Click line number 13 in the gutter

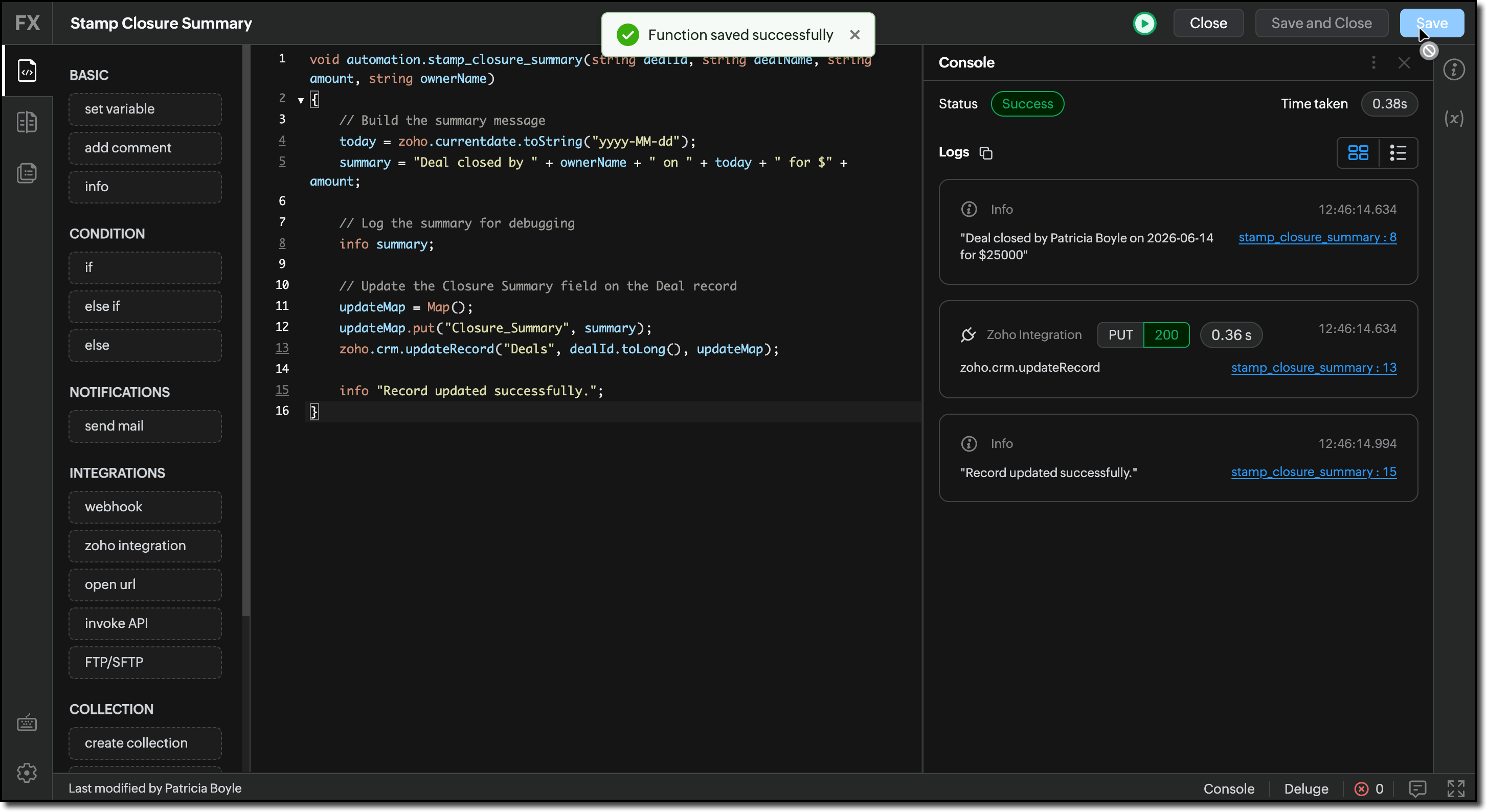tap(282, 348)
